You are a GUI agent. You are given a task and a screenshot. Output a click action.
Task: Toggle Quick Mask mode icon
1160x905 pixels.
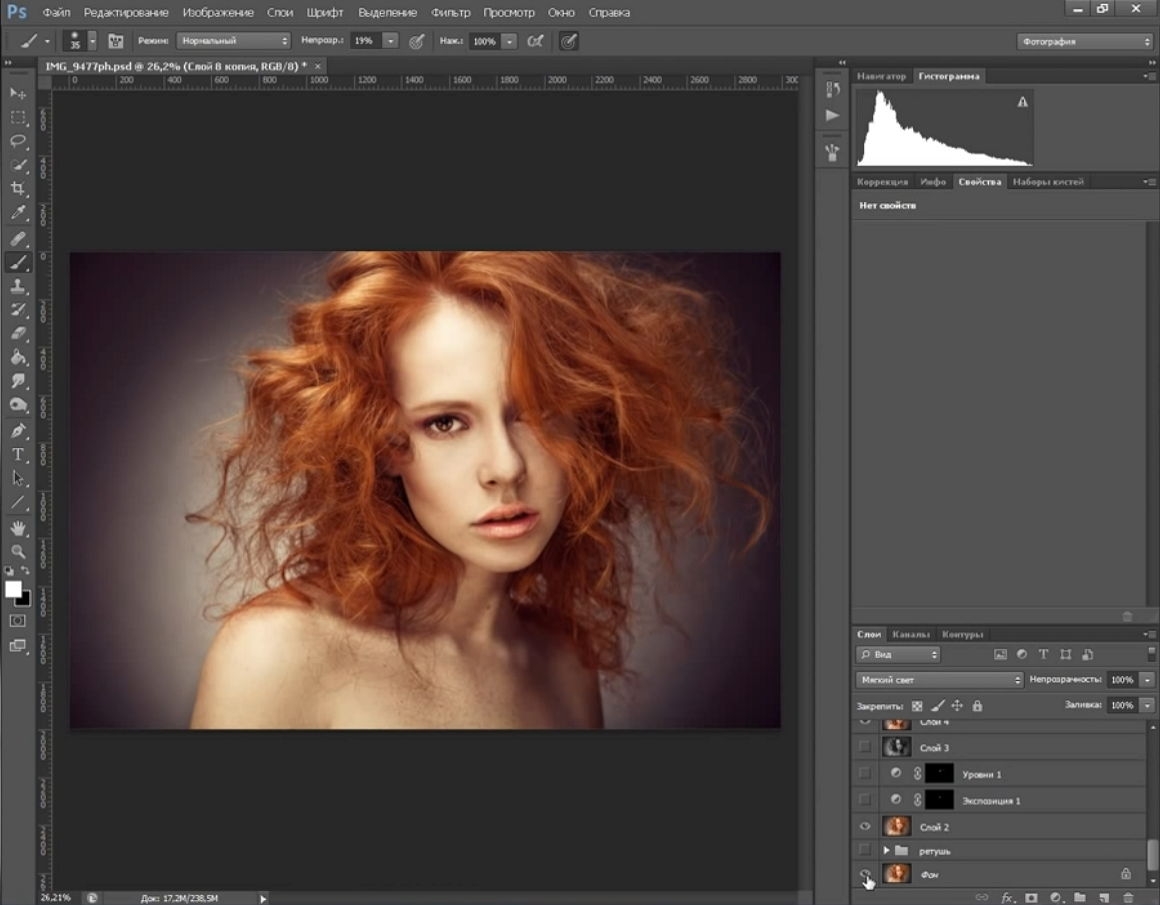18,621
